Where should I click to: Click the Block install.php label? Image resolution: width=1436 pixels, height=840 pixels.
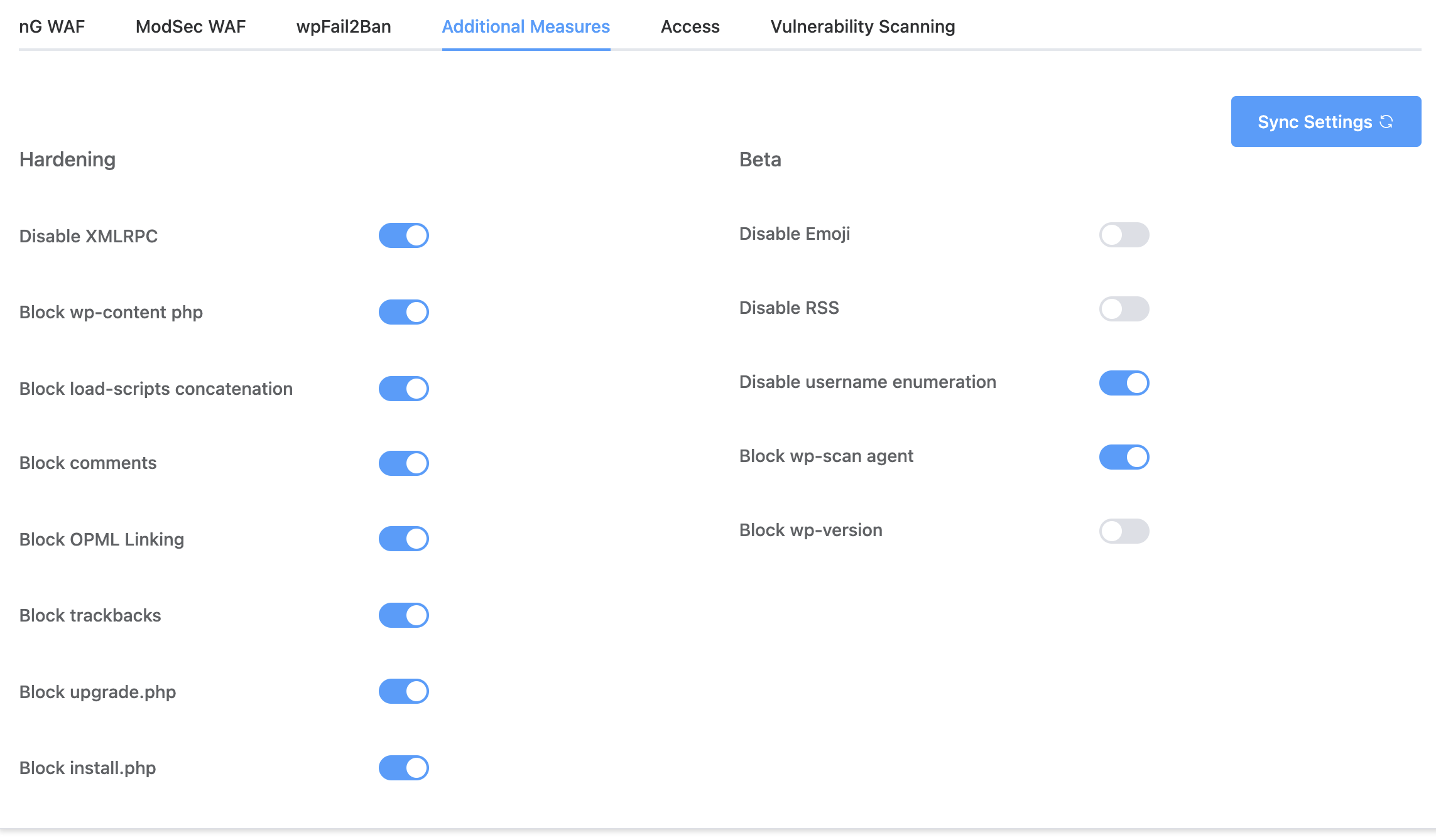point(87,768)
